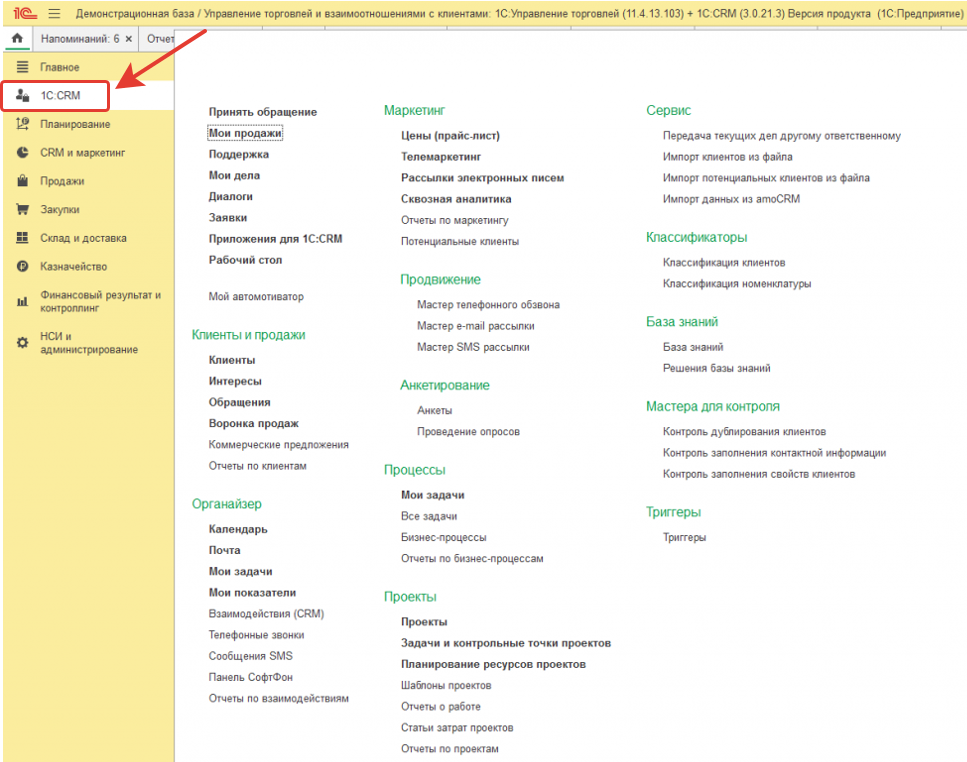Click the Склад и доставка grid icon
Viewport: 967px width, 762px height.
point(22,238)
